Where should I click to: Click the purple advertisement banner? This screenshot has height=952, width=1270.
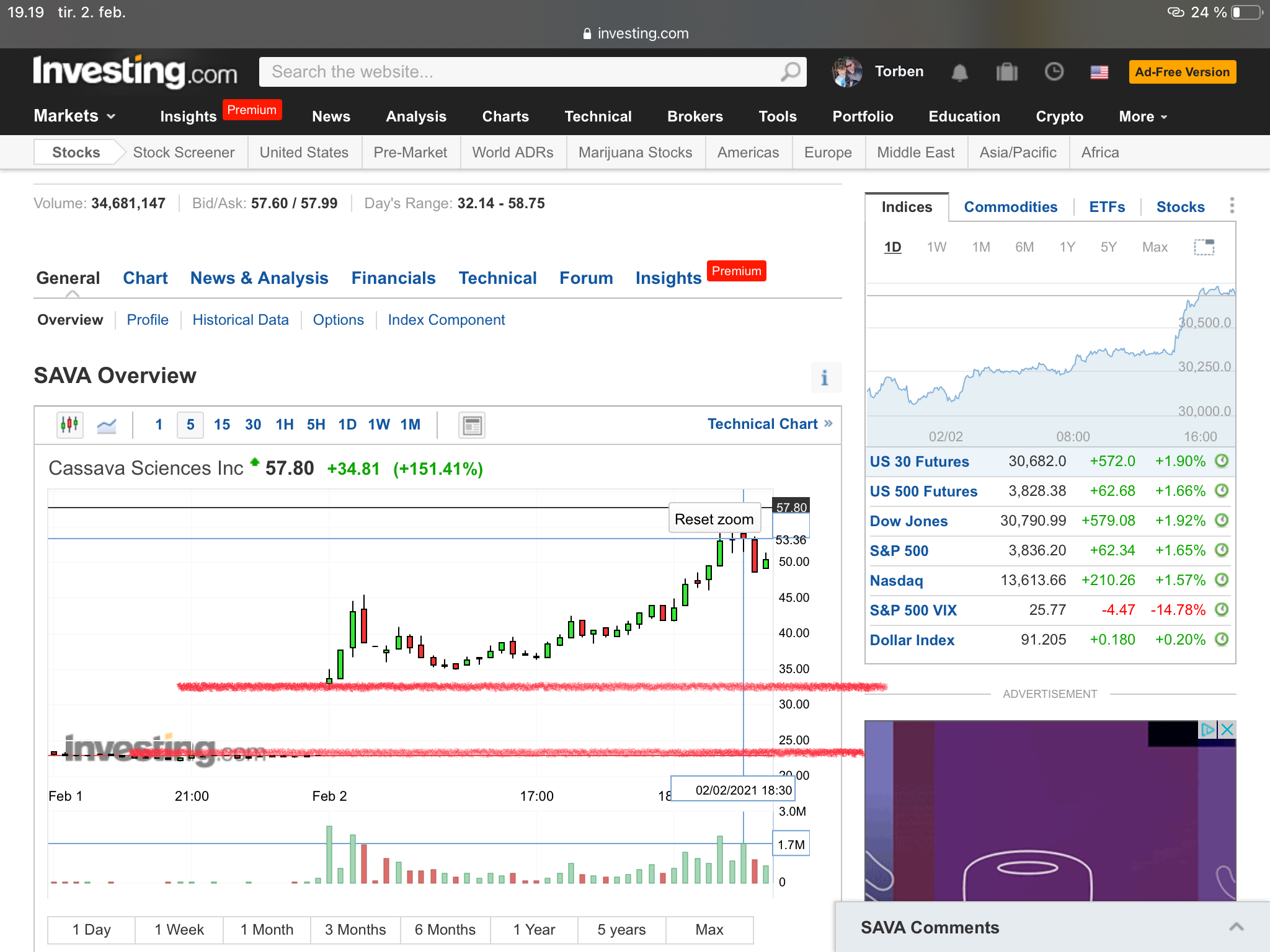pos(1050,811)
